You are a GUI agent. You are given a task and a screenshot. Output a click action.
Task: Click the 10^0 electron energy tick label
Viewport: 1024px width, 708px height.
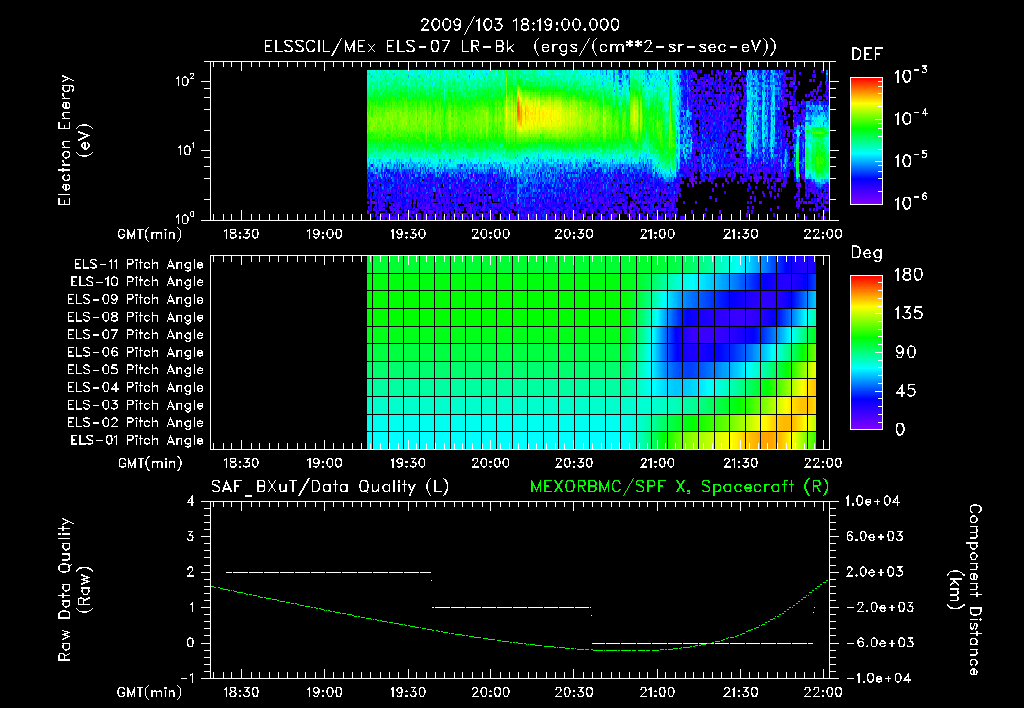185,217
